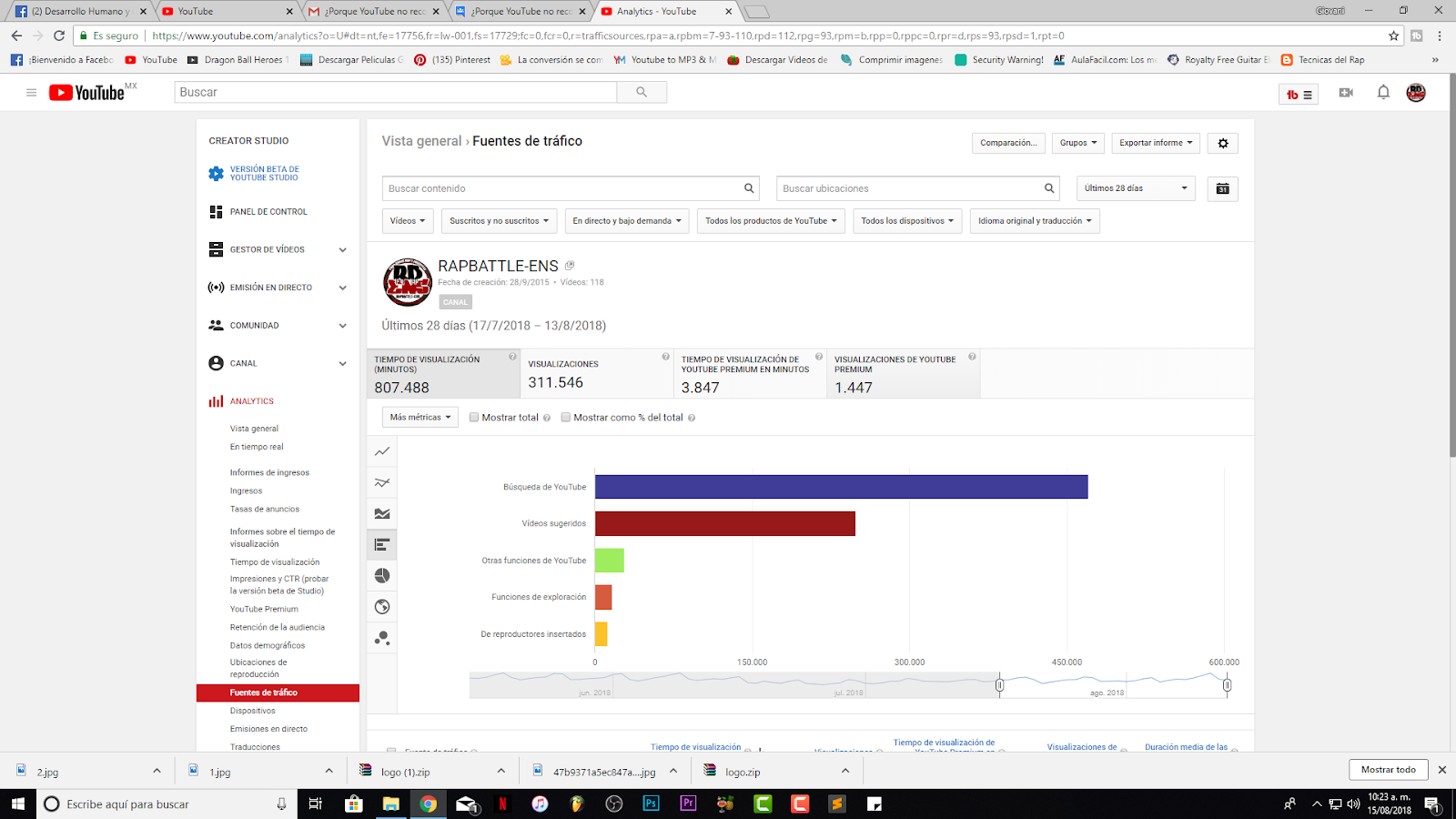Screen dimensions: 1456x819
Task: Select Tiempo de visualización (minutos) metric tab
Action: 443,374
